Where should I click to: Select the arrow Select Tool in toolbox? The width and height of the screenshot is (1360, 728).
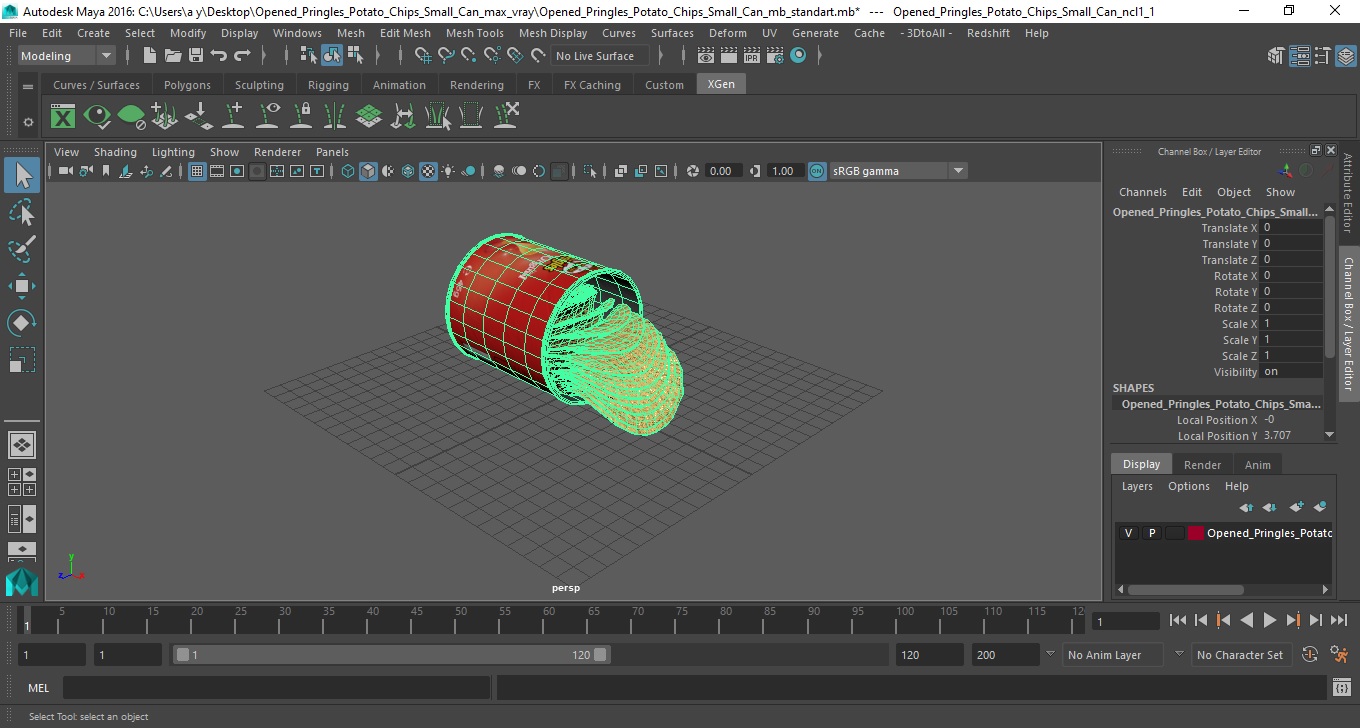(22, 176)
